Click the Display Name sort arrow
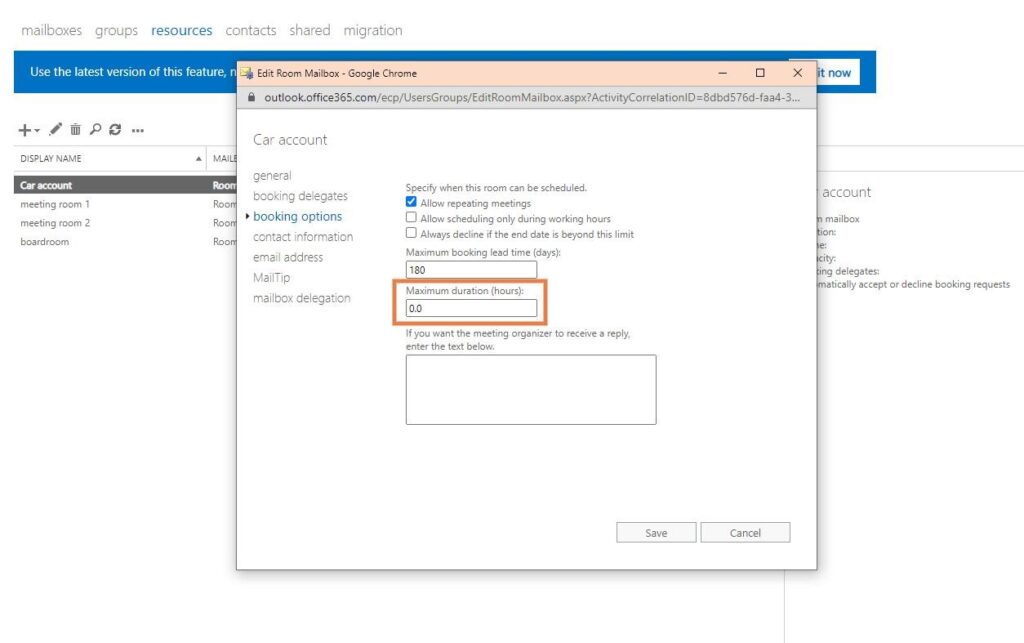Screen dimensions: 1024x643 click(x=200, y=157)
